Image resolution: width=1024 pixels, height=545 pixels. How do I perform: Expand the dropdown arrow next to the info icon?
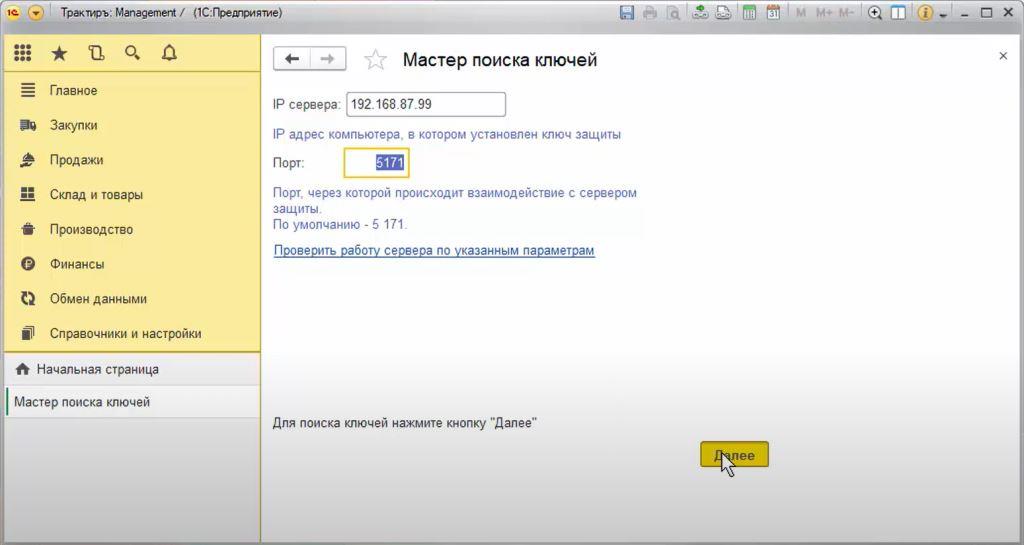pos(943,13)
